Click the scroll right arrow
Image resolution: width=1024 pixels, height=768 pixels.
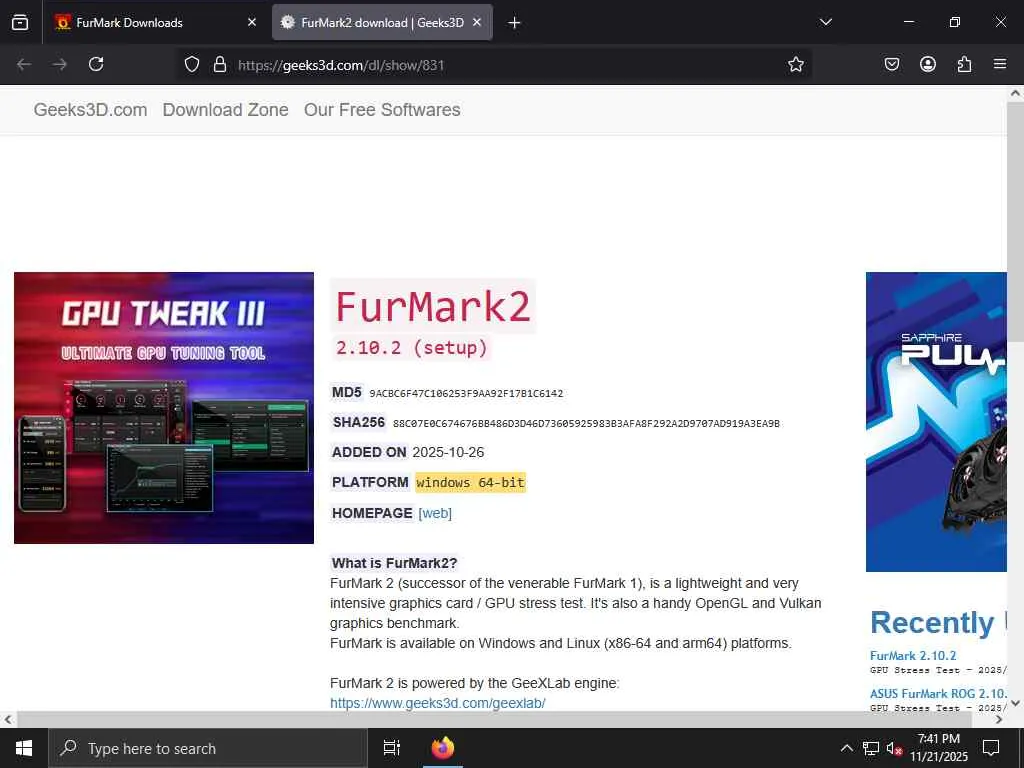[x=999, y=720]
